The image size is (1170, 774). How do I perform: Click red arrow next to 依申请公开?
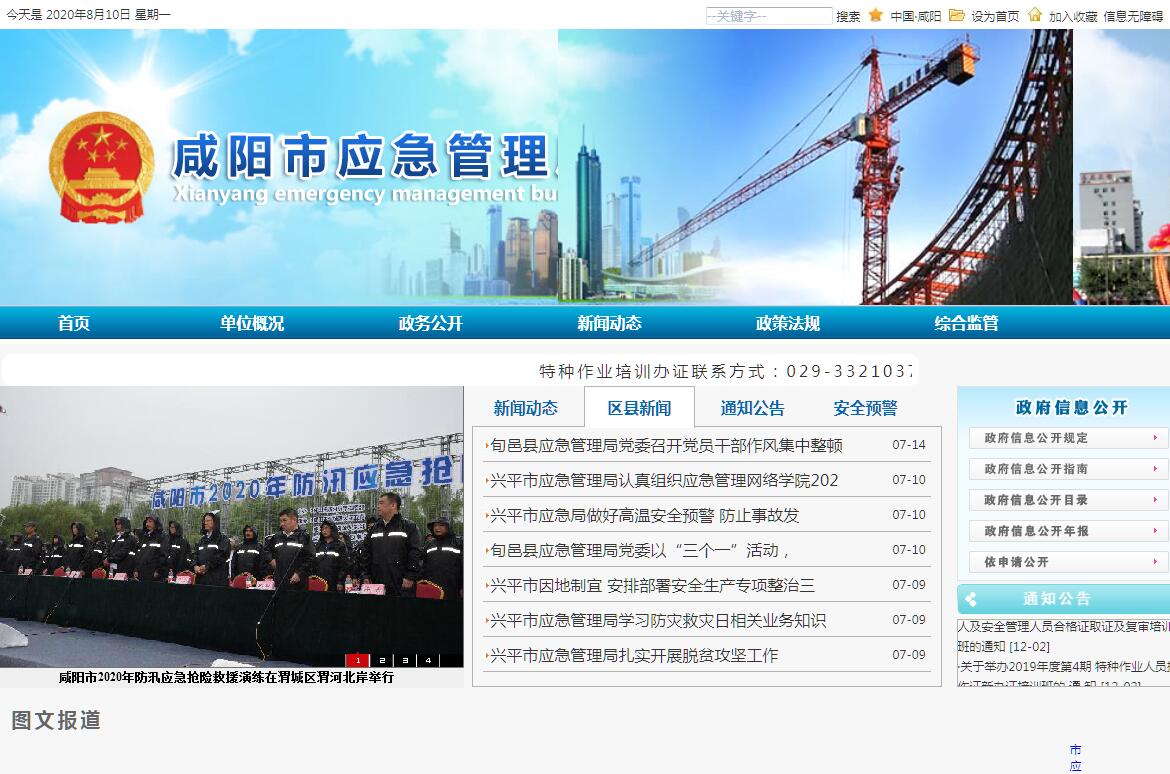click(x=1155, y=561)
